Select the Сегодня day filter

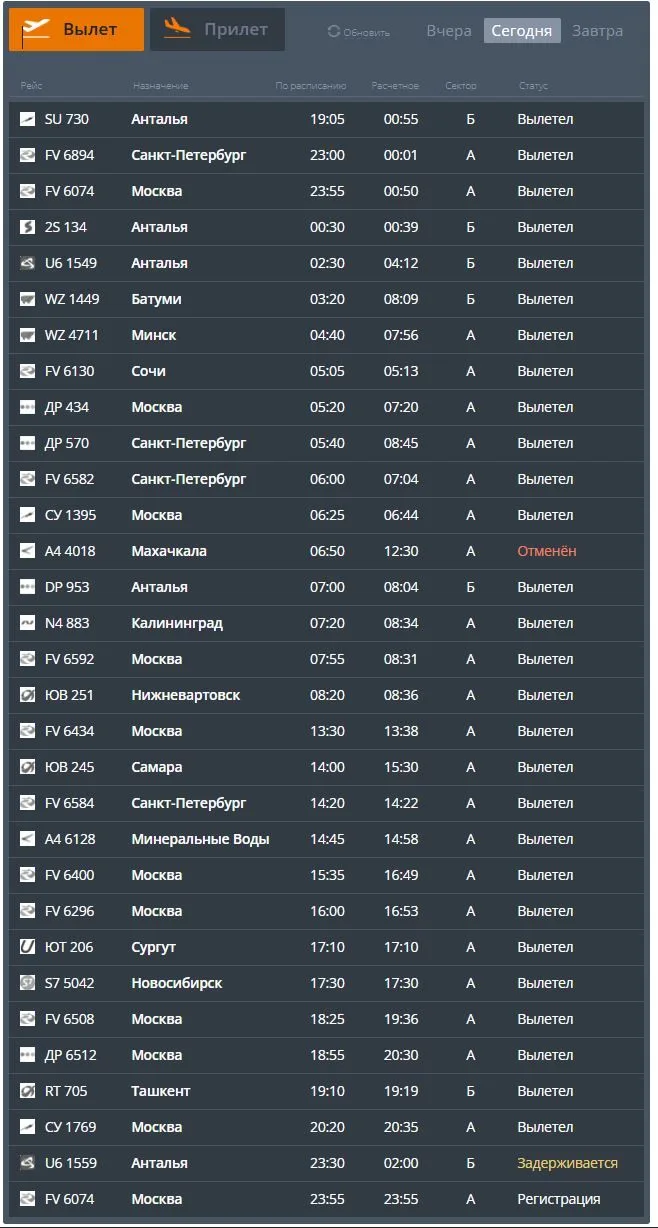coord(522,31)
